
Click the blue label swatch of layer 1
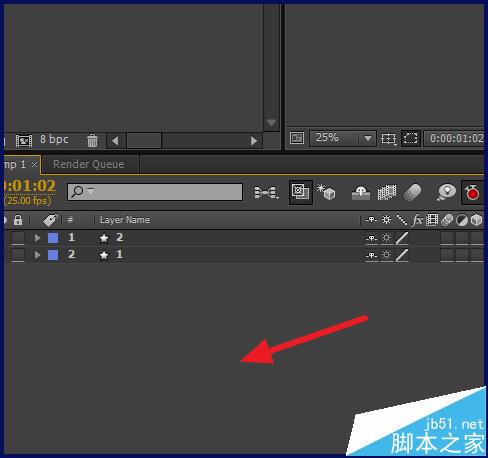click(53, 238)
